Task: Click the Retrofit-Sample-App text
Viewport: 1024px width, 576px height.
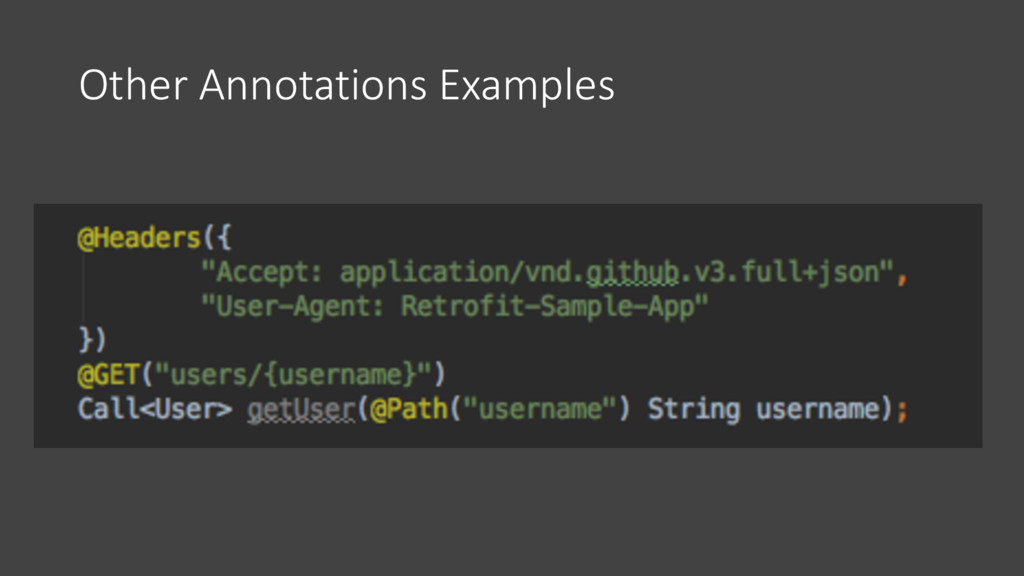Action: pyautogui.click(x=548, y=306)
